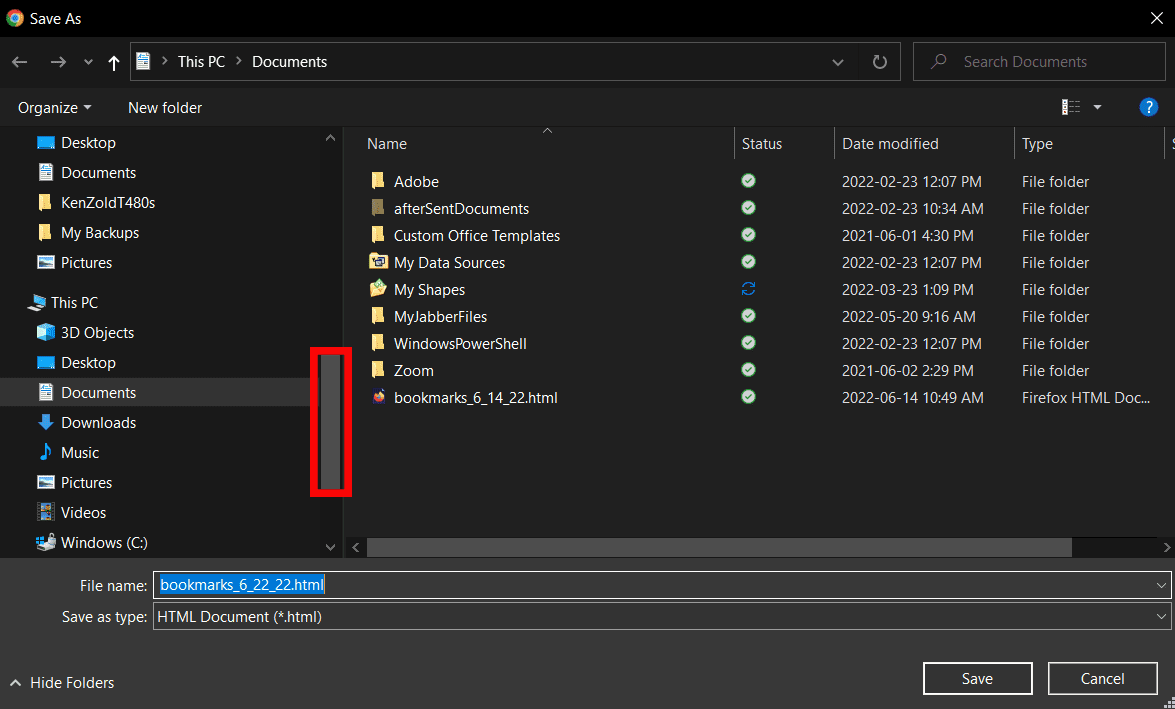This screenshot has width=1175, height=709.
Task: Select the Custom Office Templates folder name
Action: (477, 236)
